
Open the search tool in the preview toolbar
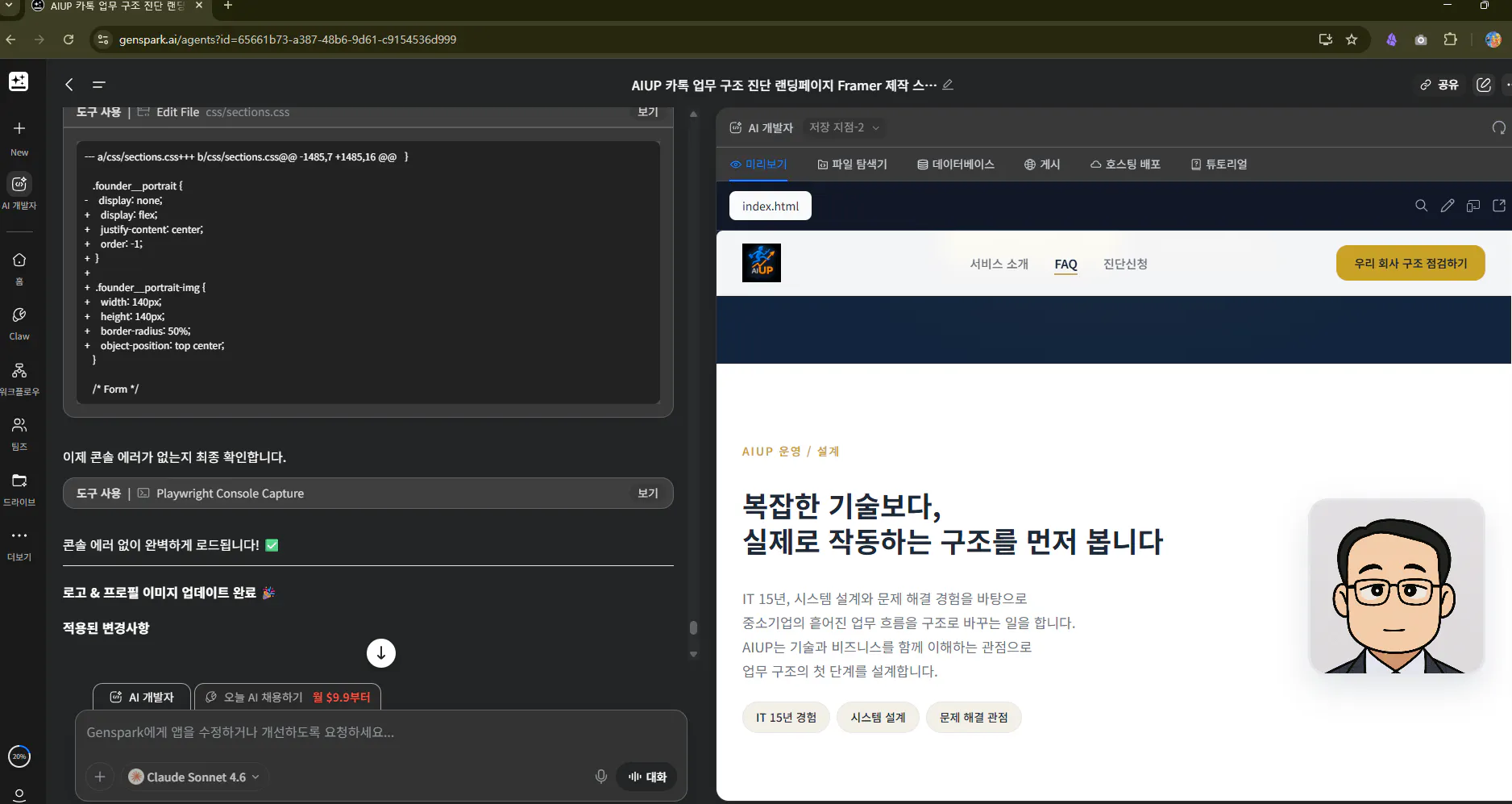(1421, 206)
